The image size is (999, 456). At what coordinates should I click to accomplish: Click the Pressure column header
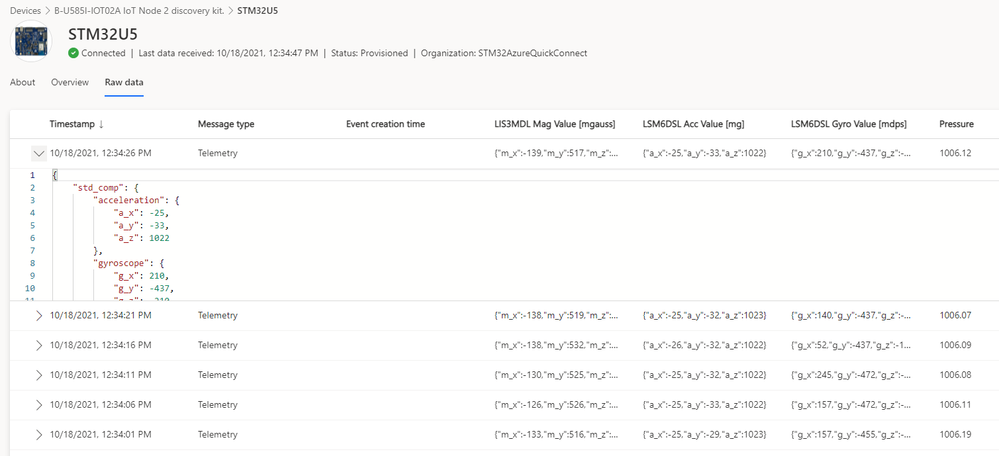956,124
